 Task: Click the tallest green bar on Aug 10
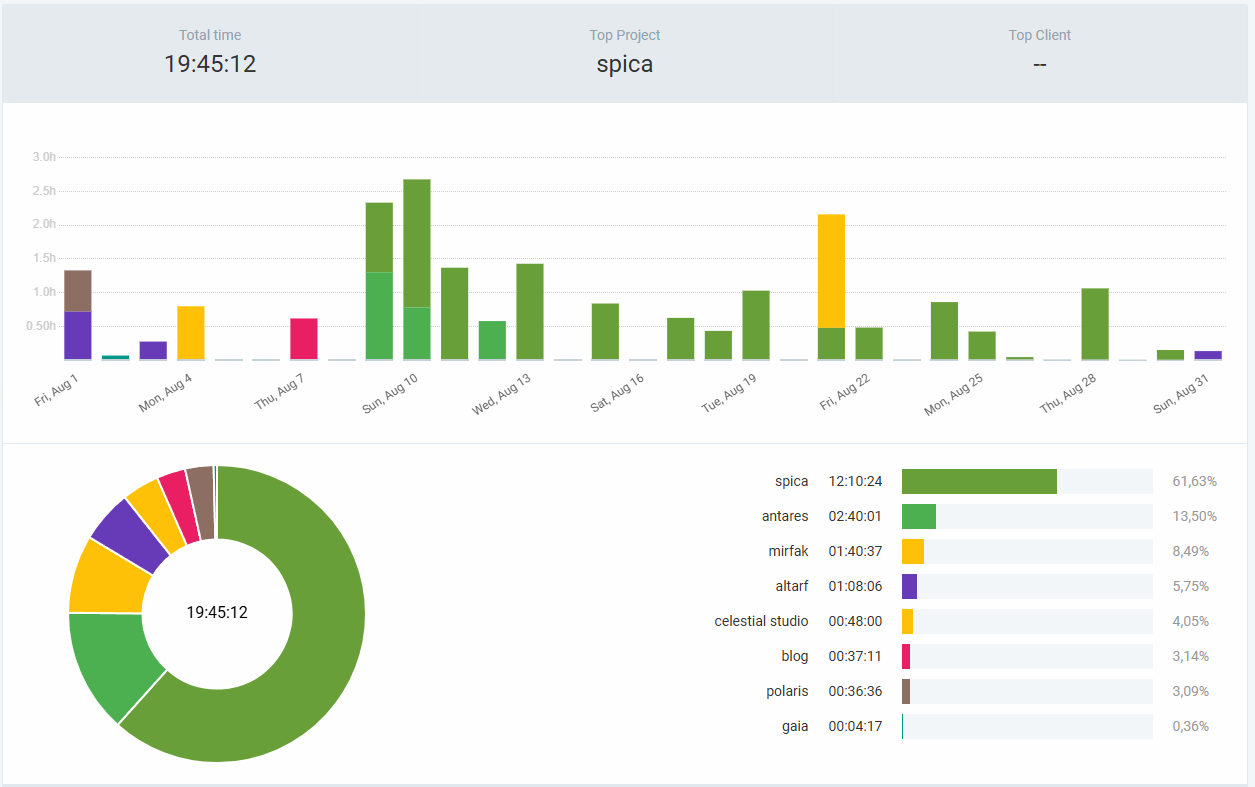417,243
